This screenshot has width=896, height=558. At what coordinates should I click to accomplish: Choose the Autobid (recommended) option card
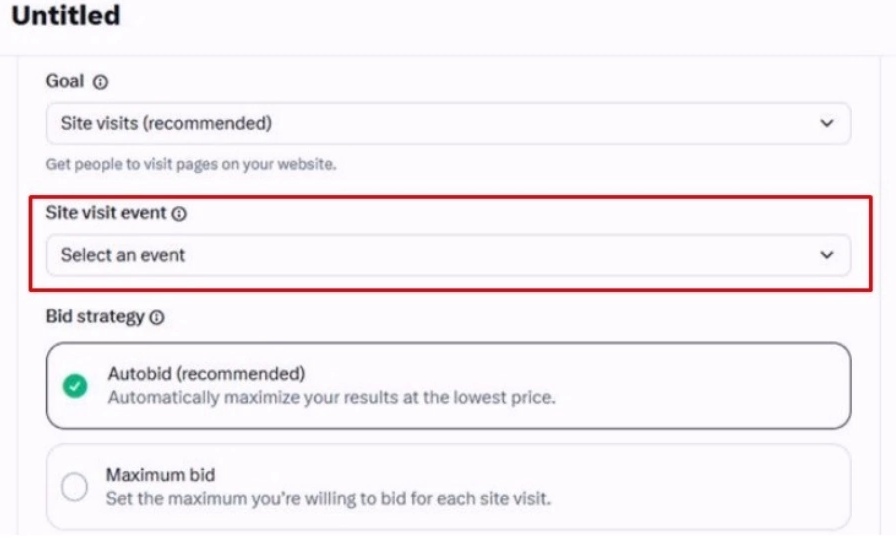449,386
